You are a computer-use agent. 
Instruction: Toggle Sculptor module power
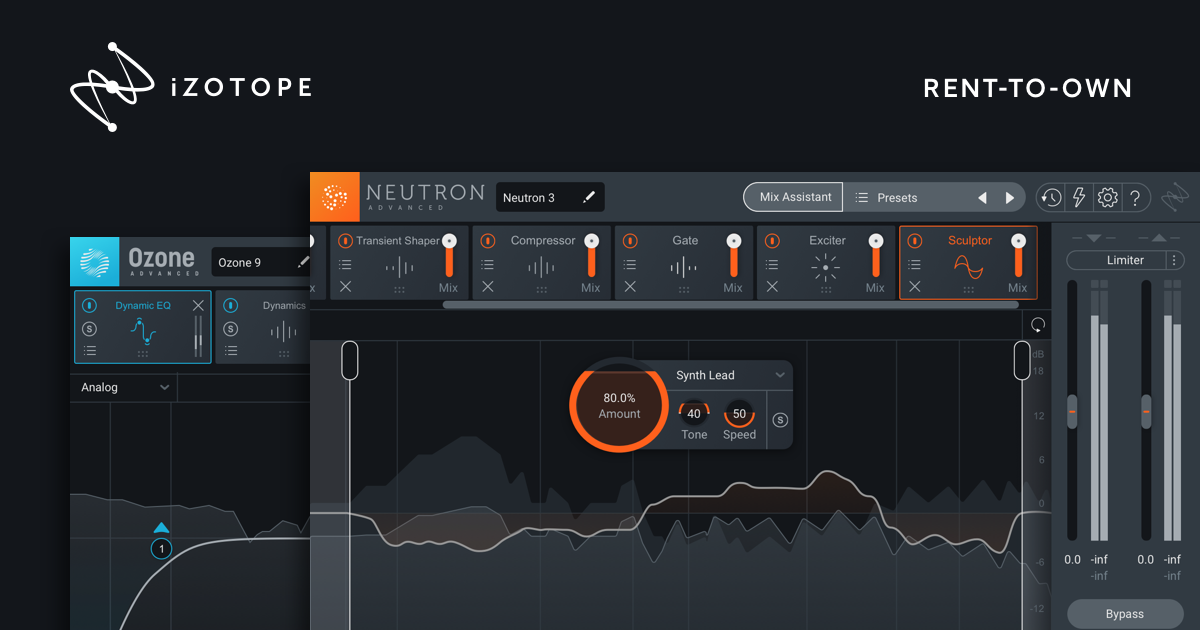pos(914,241)
